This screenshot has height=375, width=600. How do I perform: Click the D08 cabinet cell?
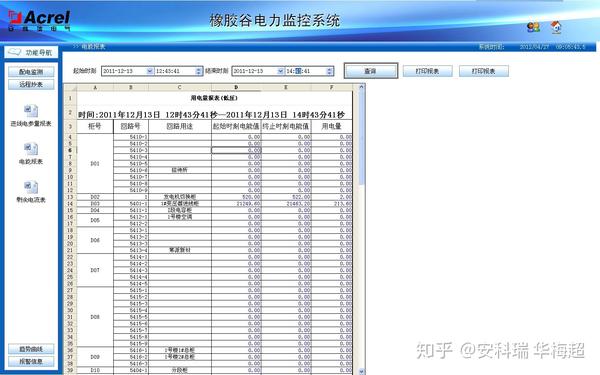coord(95,317)
